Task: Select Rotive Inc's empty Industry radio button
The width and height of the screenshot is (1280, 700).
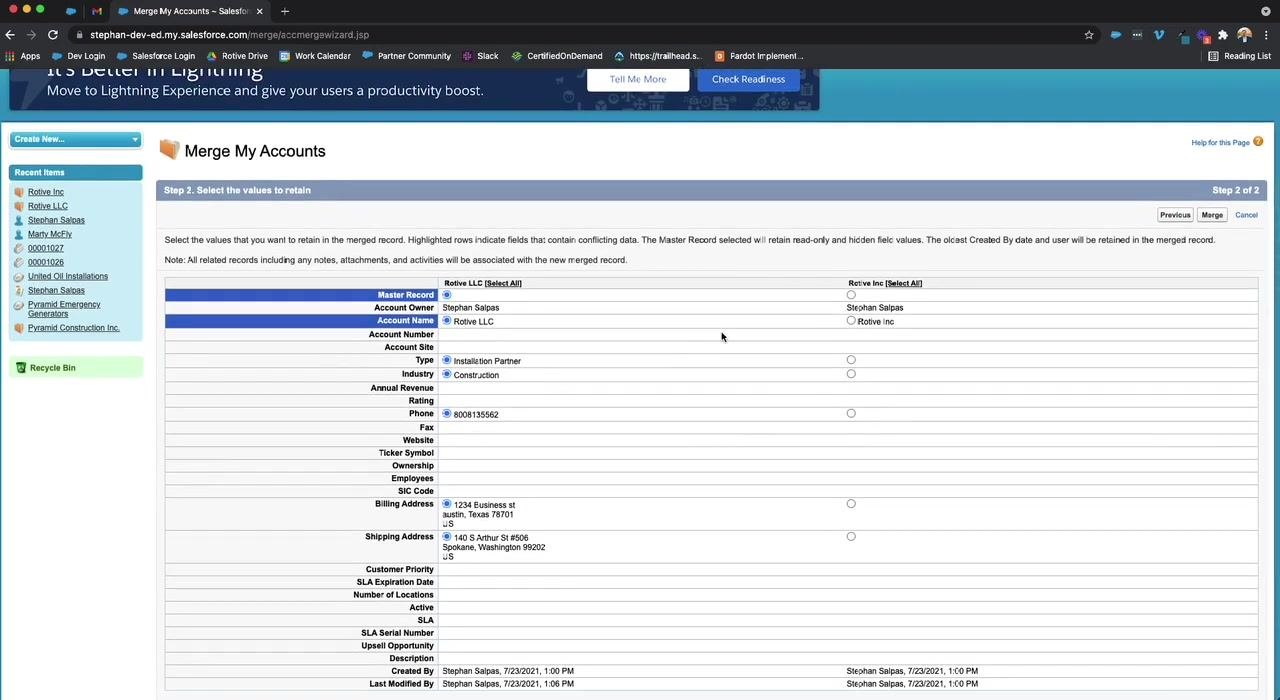Action: (851, 374)
